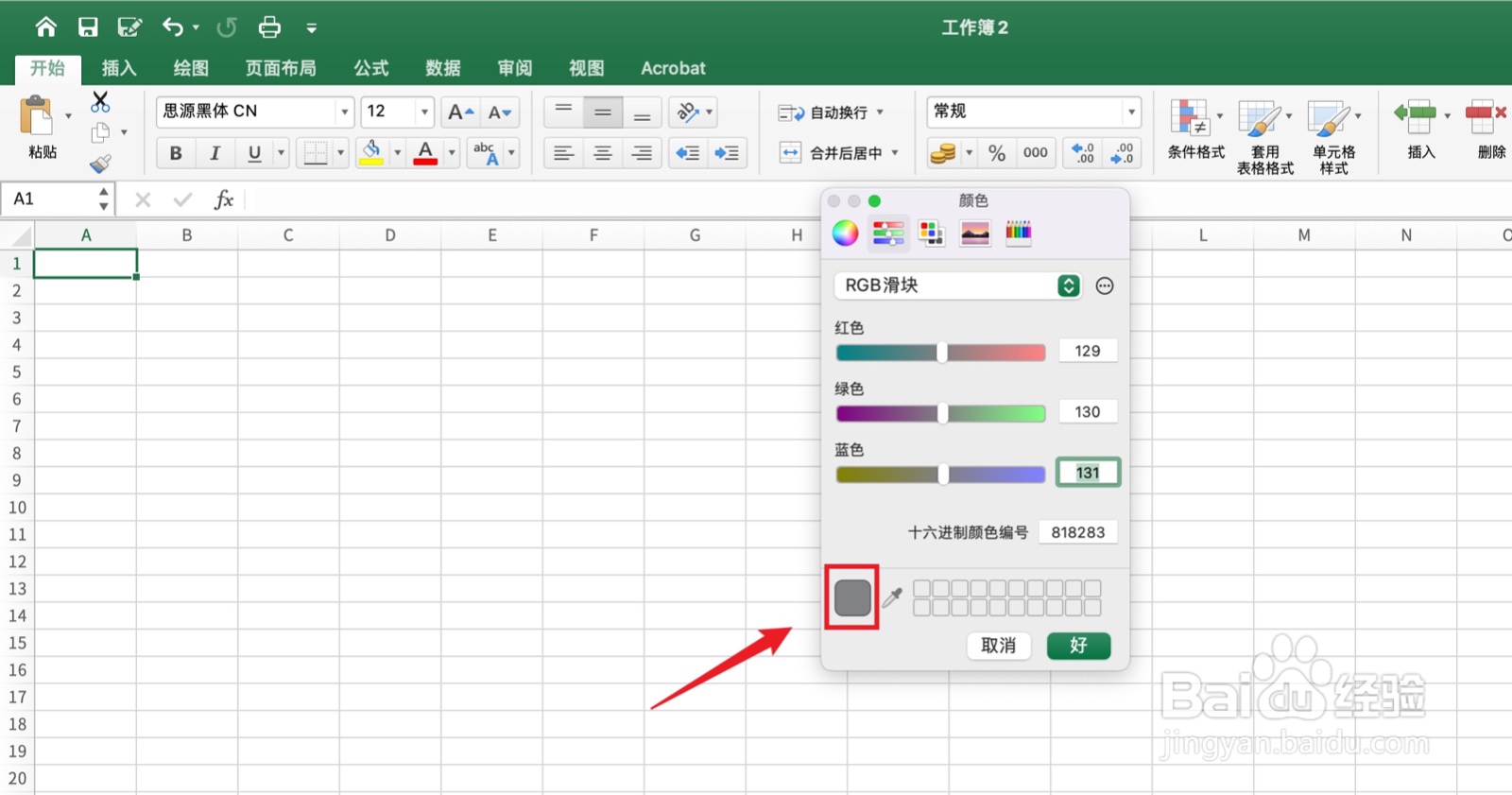This screenshot has width=1512, height=795.
Task: Expand the RGB滑块 mode dropdown
Action: tap(1068, 285)
